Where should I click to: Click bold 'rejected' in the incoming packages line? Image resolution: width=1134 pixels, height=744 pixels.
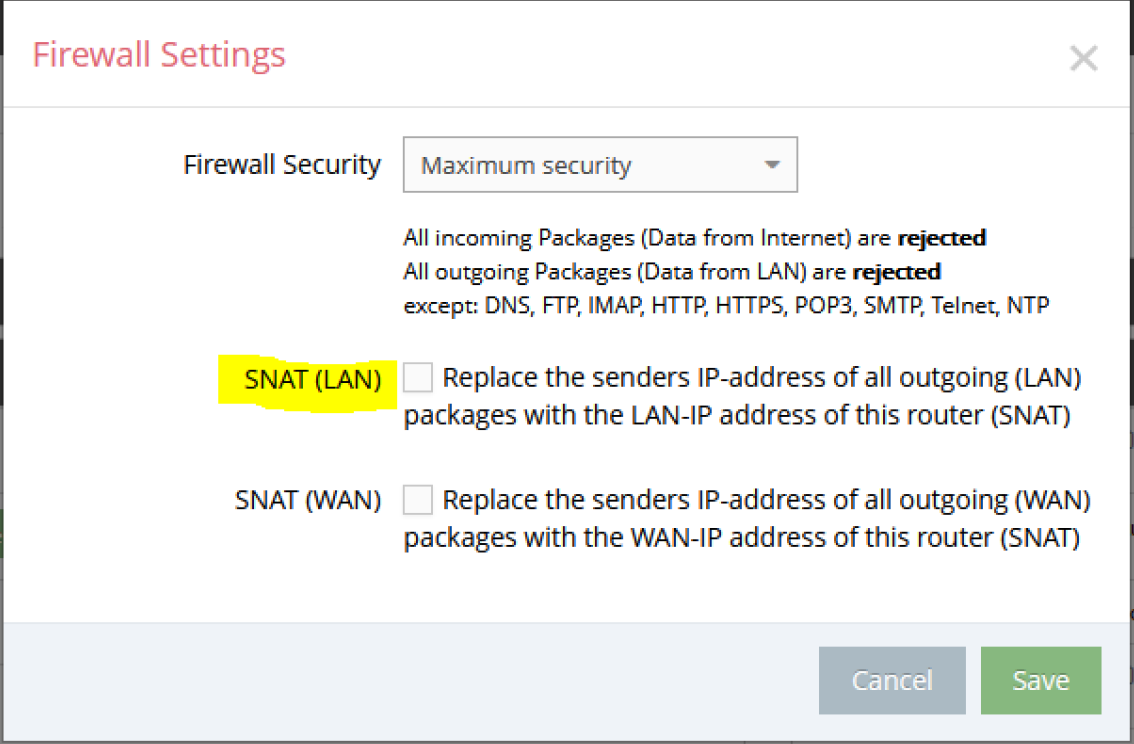[942, 238]
